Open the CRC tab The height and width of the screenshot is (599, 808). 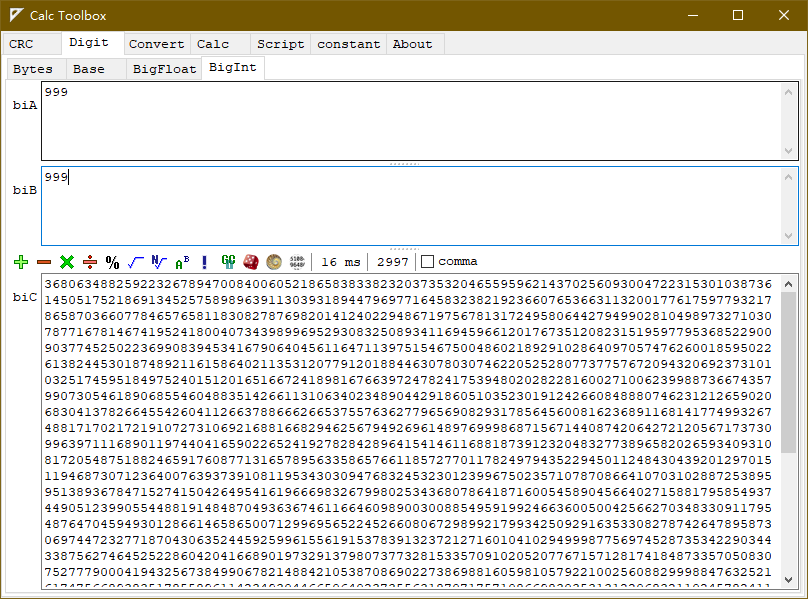tap(31, 44)
